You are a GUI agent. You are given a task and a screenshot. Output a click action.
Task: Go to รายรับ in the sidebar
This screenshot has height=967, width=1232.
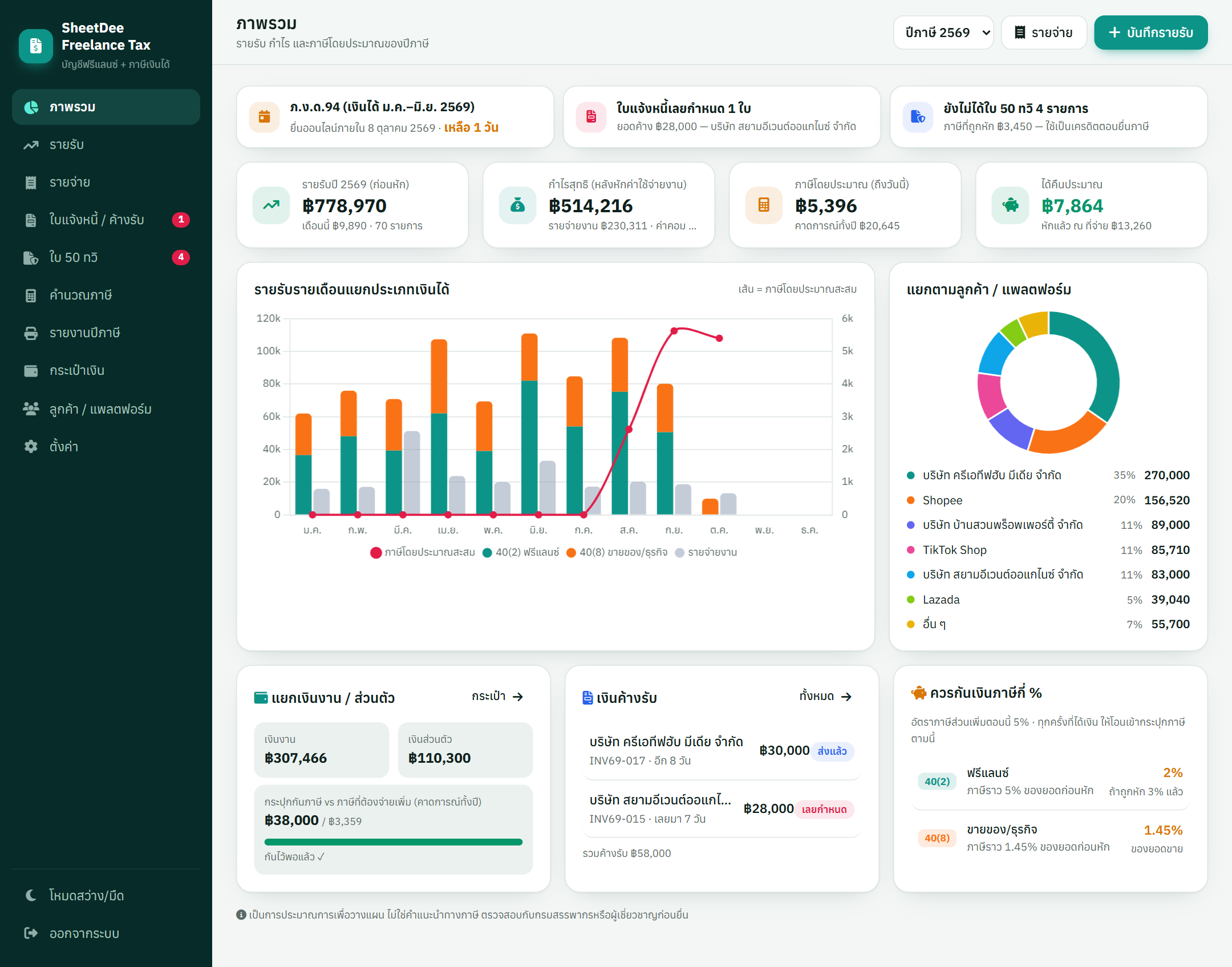[x=106, y=145]
